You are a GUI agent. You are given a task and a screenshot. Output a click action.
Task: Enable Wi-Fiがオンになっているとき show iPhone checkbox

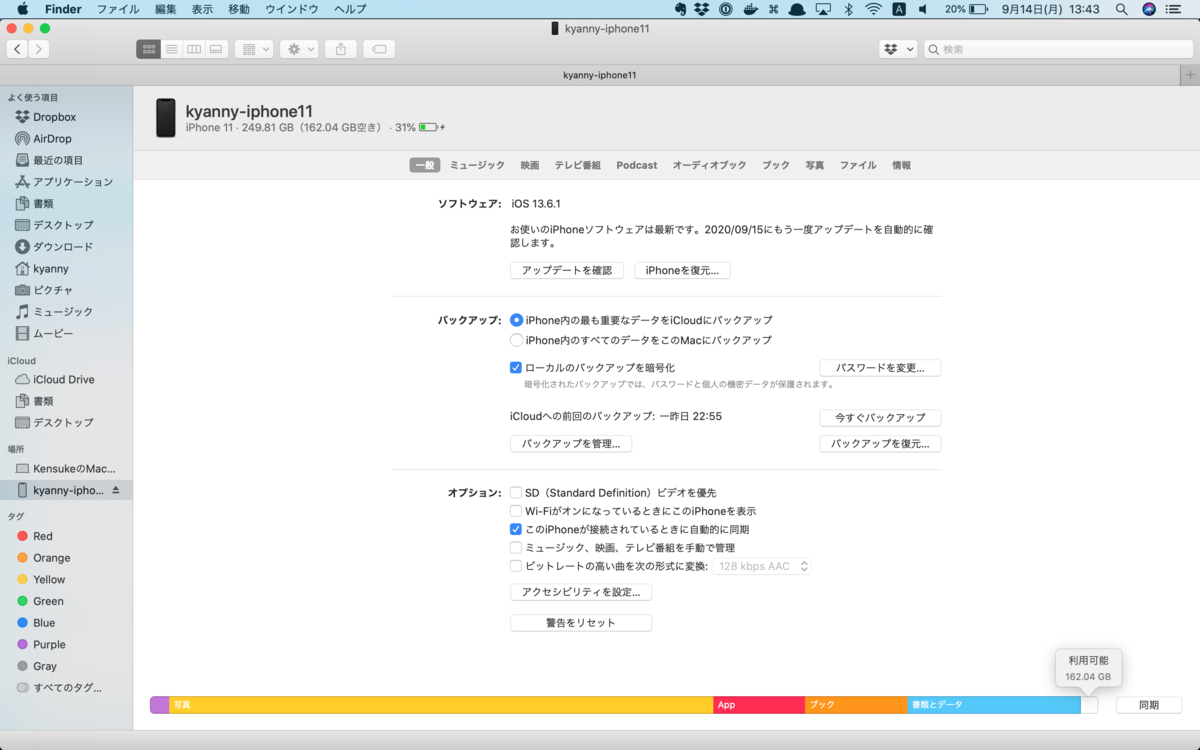coord(516,511)
